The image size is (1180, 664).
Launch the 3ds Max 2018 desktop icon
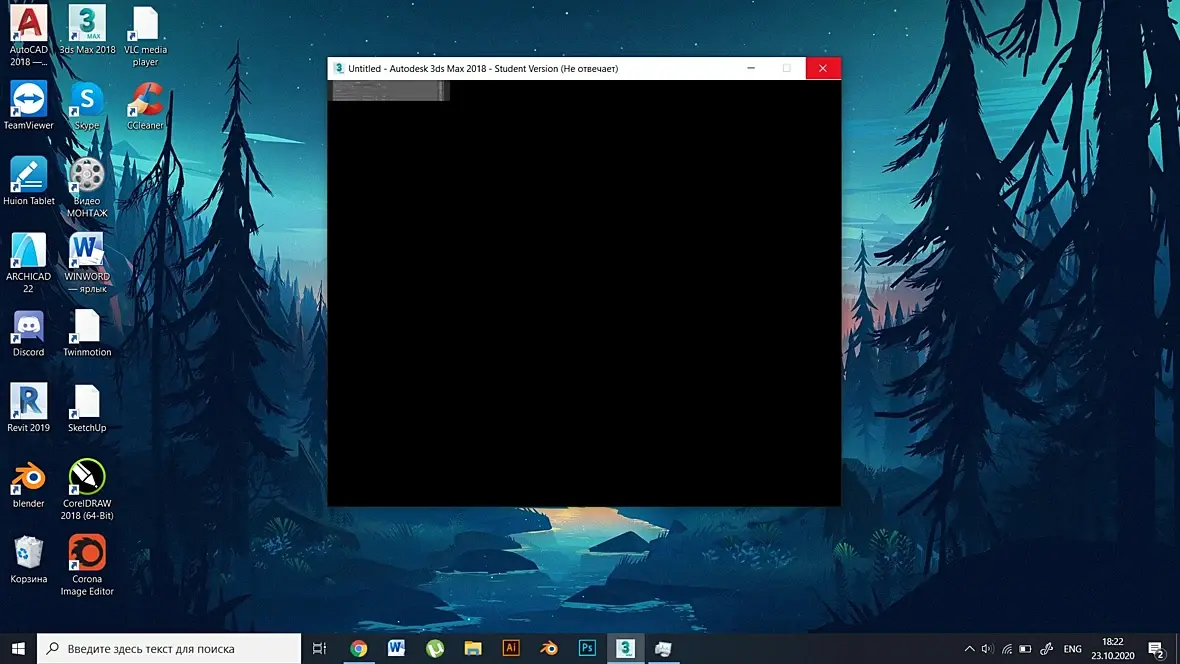click(87, 30)
